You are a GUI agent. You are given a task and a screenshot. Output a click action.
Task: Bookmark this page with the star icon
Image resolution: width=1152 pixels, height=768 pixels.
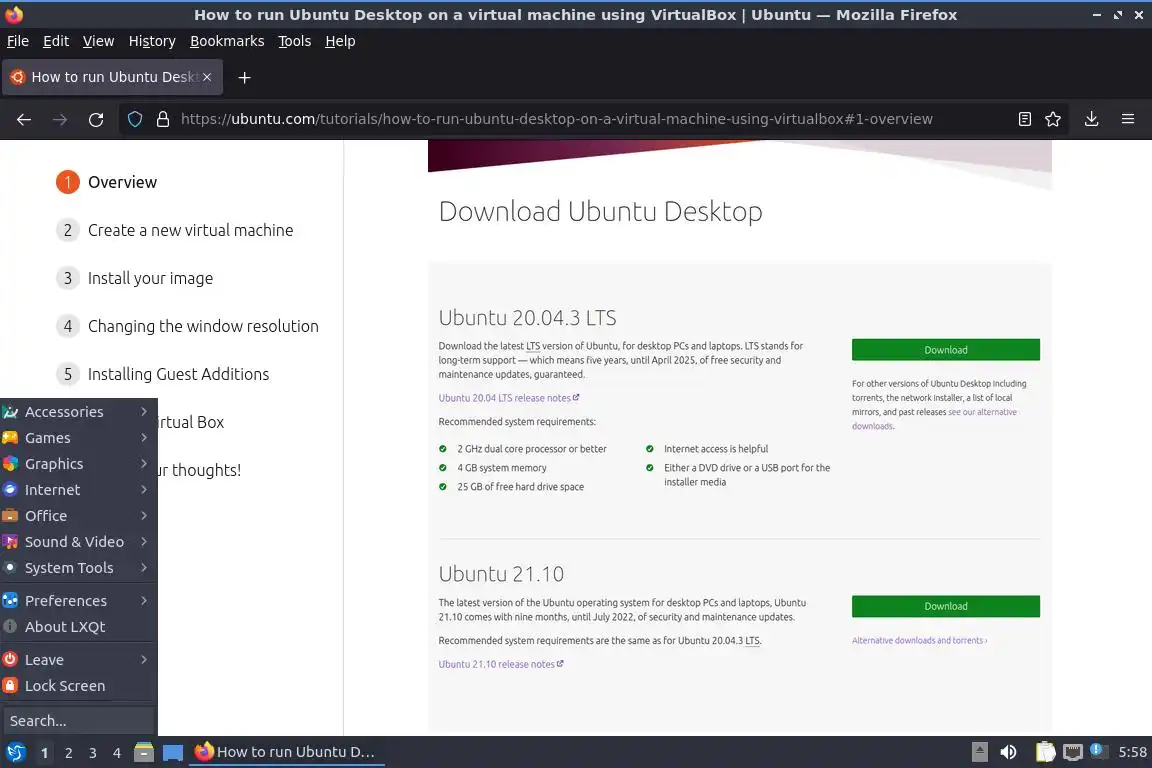1053,119
